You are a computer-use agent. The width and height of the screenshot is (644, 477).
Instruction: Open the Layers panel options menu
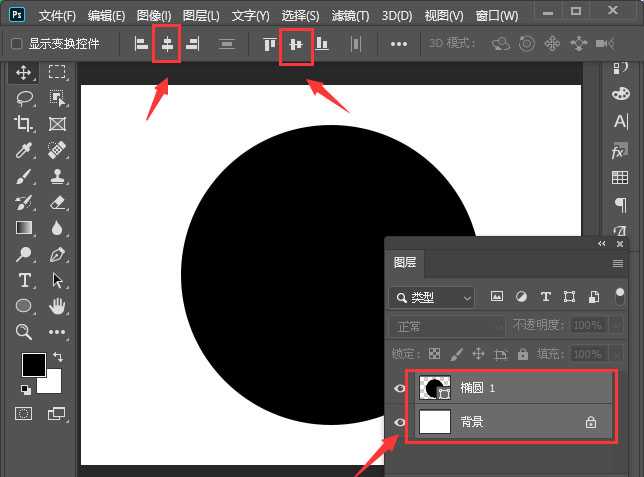pyautogui.click(x=618, y=263)
